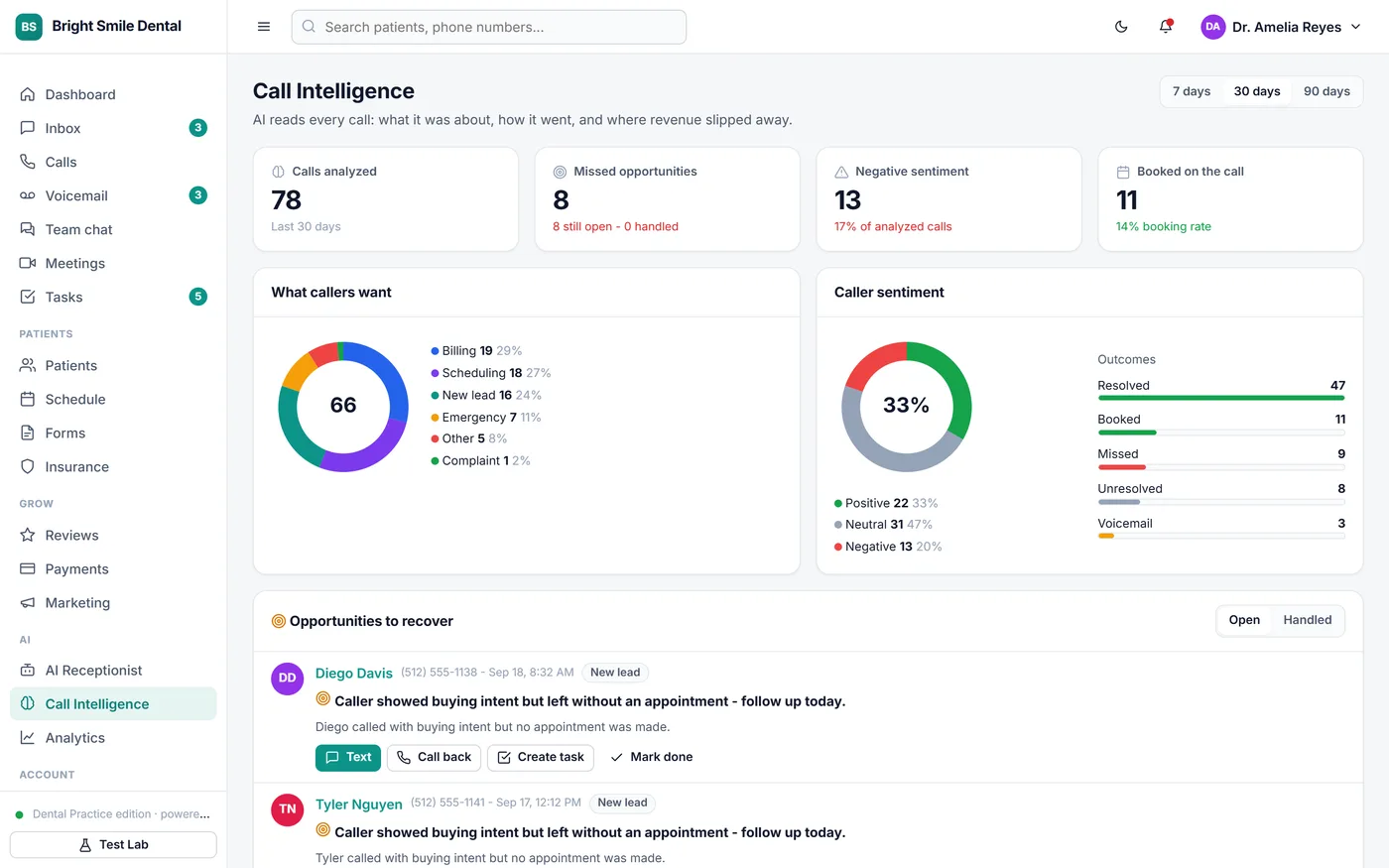Open the Dashboard page from sidebar
Image resolution: width=1389 pixels, height=868 pixels.
click(113, 94)
